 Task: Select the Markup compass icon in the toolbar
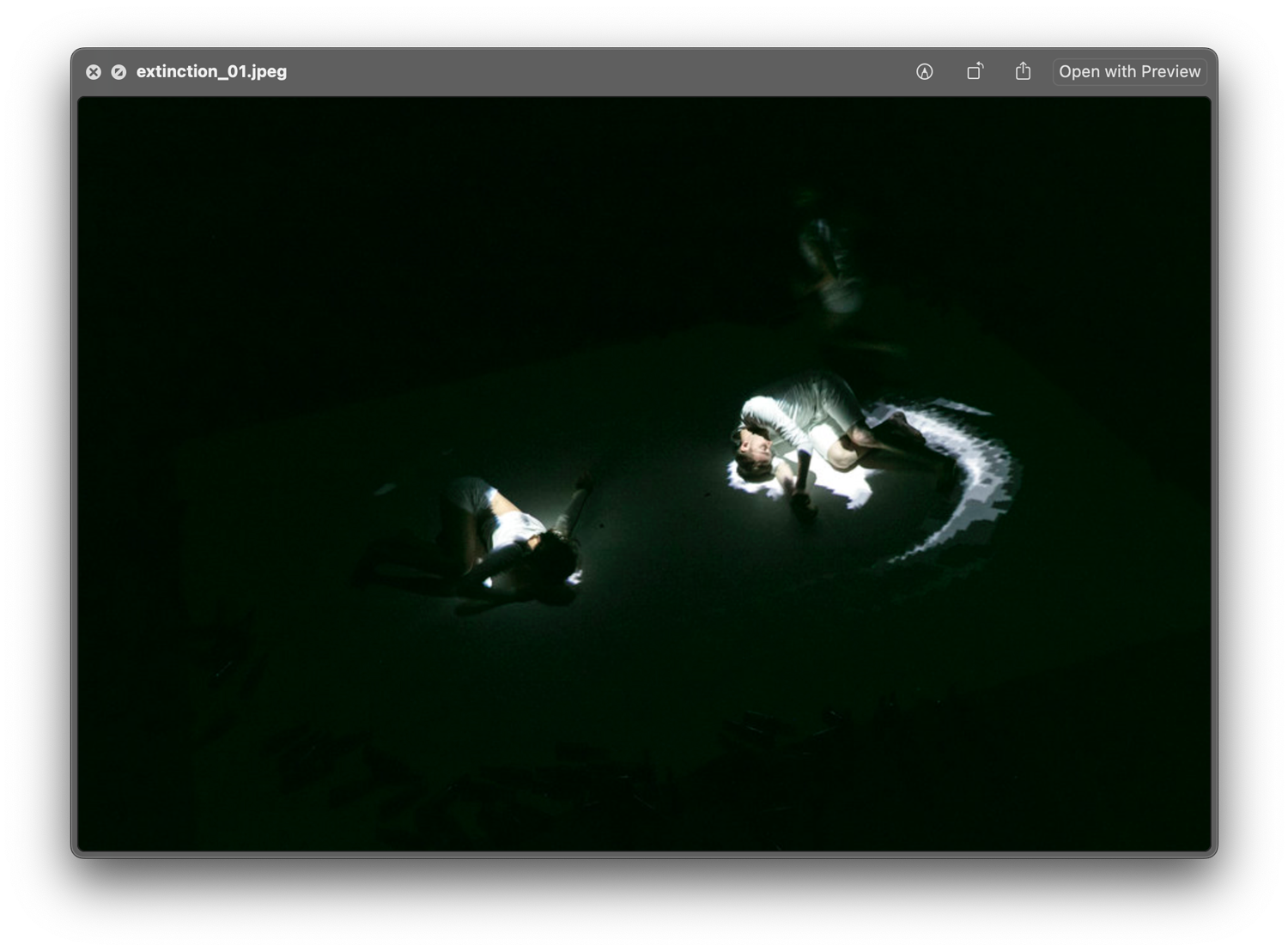[x=925, y=71]
